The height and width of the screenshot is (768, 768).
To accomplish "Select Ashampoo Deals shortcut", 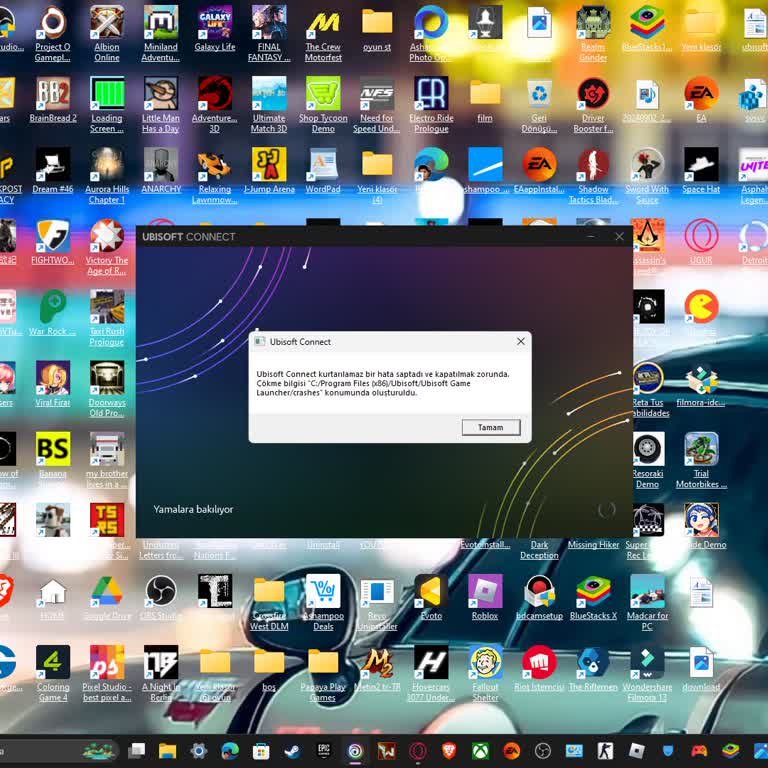I will click(323, 602).
